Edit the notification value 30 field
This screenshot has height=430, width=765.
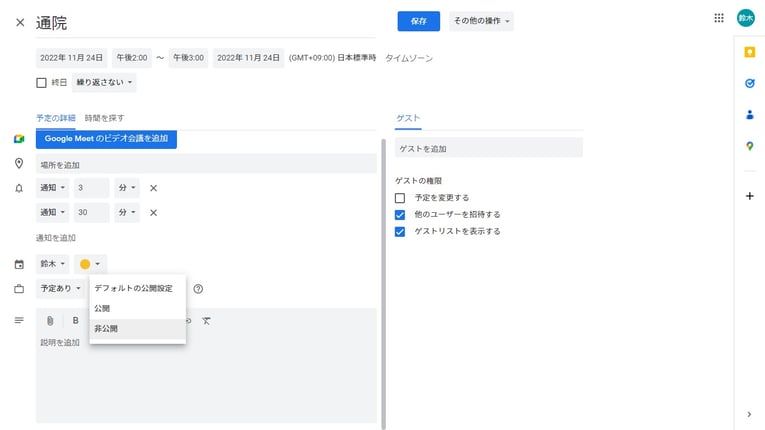(92, 212)
